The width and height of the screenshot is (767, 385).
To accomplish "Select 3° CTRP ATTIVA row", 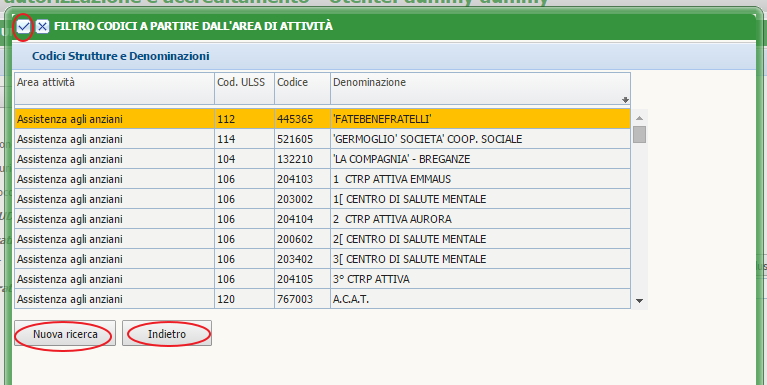I will (322, 279).
